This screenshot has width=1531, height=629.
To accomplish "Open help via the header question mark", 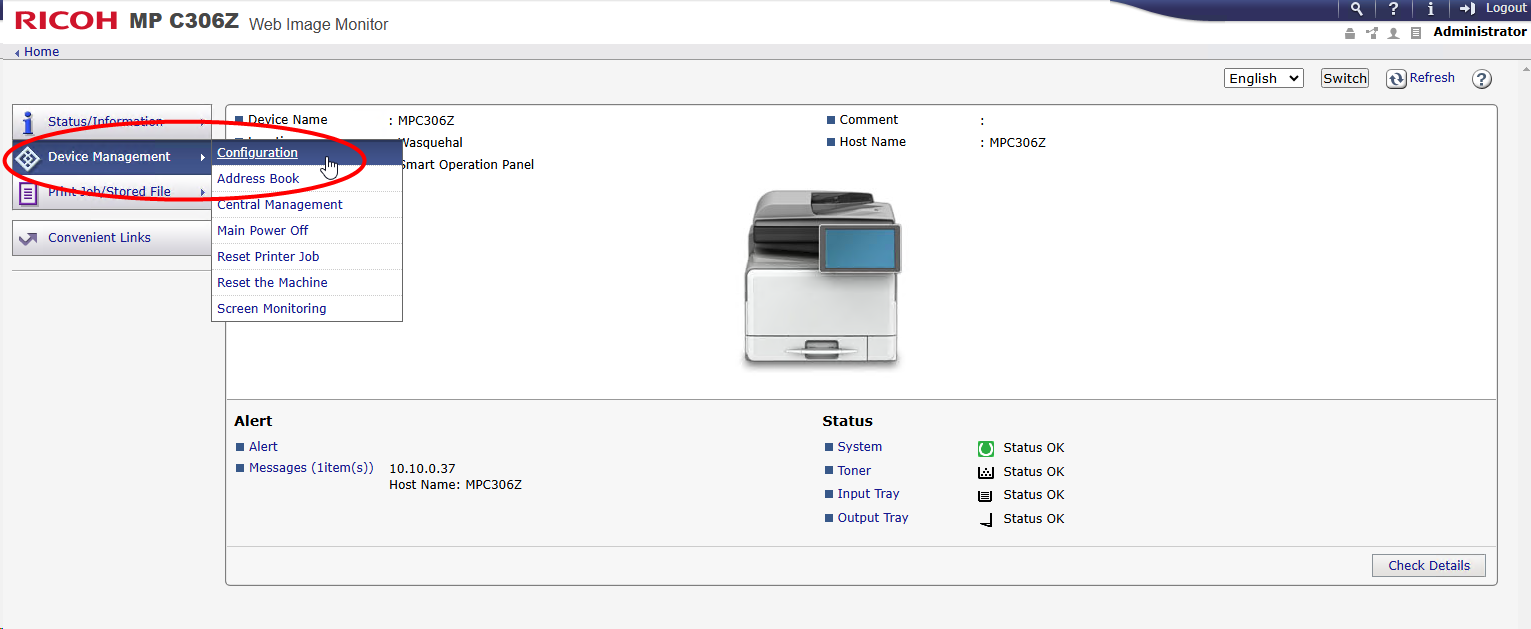I will 1393,8.
